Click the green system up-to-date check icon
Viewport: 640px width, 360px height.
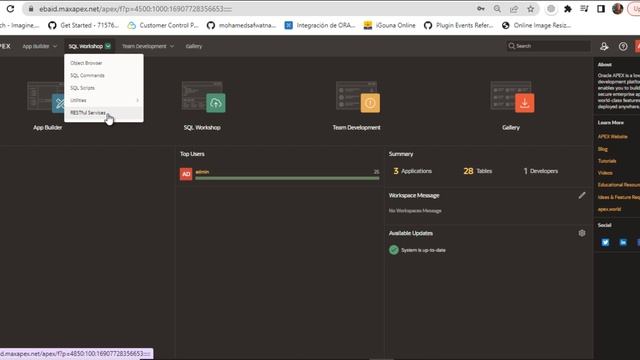(393, 250)
